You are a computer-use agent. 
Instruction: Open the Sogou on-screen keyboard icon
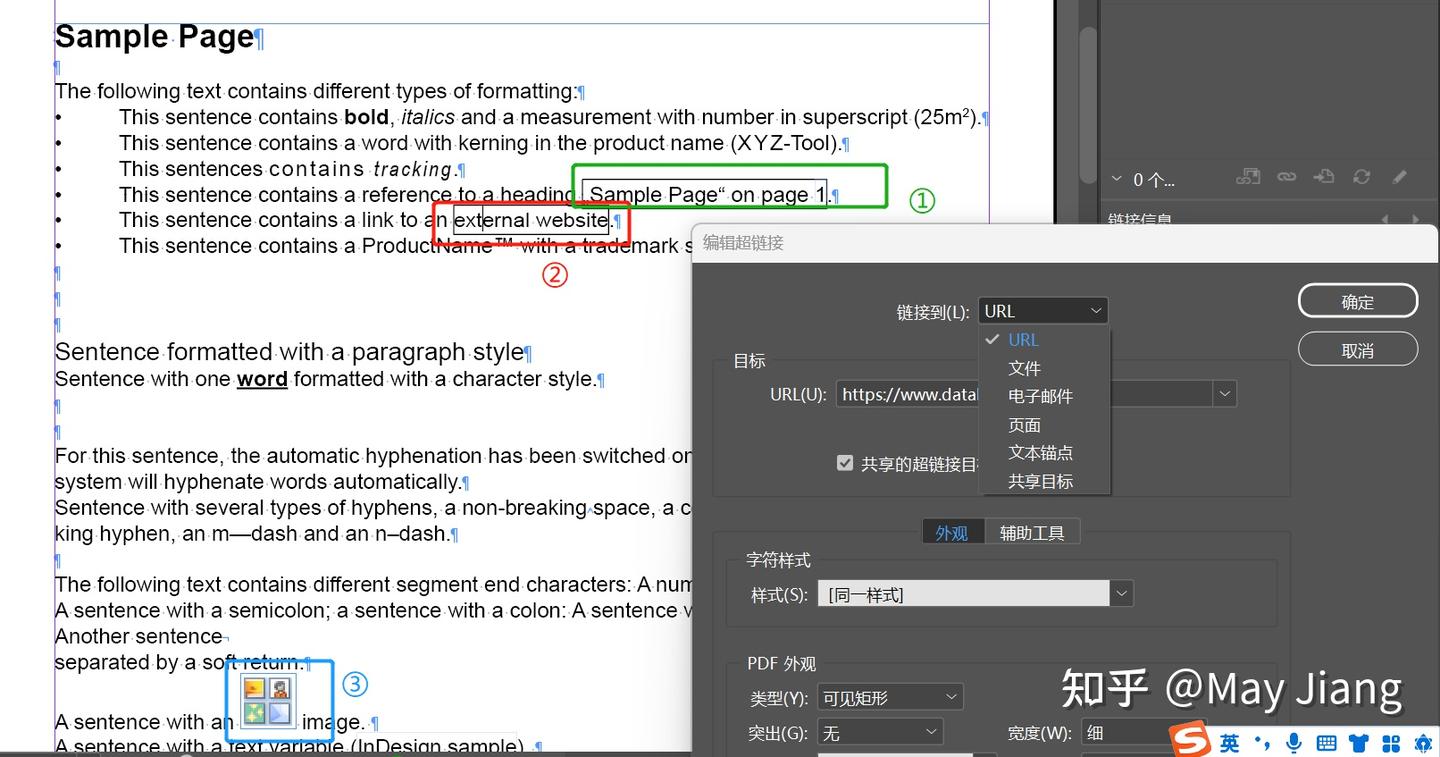[x=1327, y=743]
